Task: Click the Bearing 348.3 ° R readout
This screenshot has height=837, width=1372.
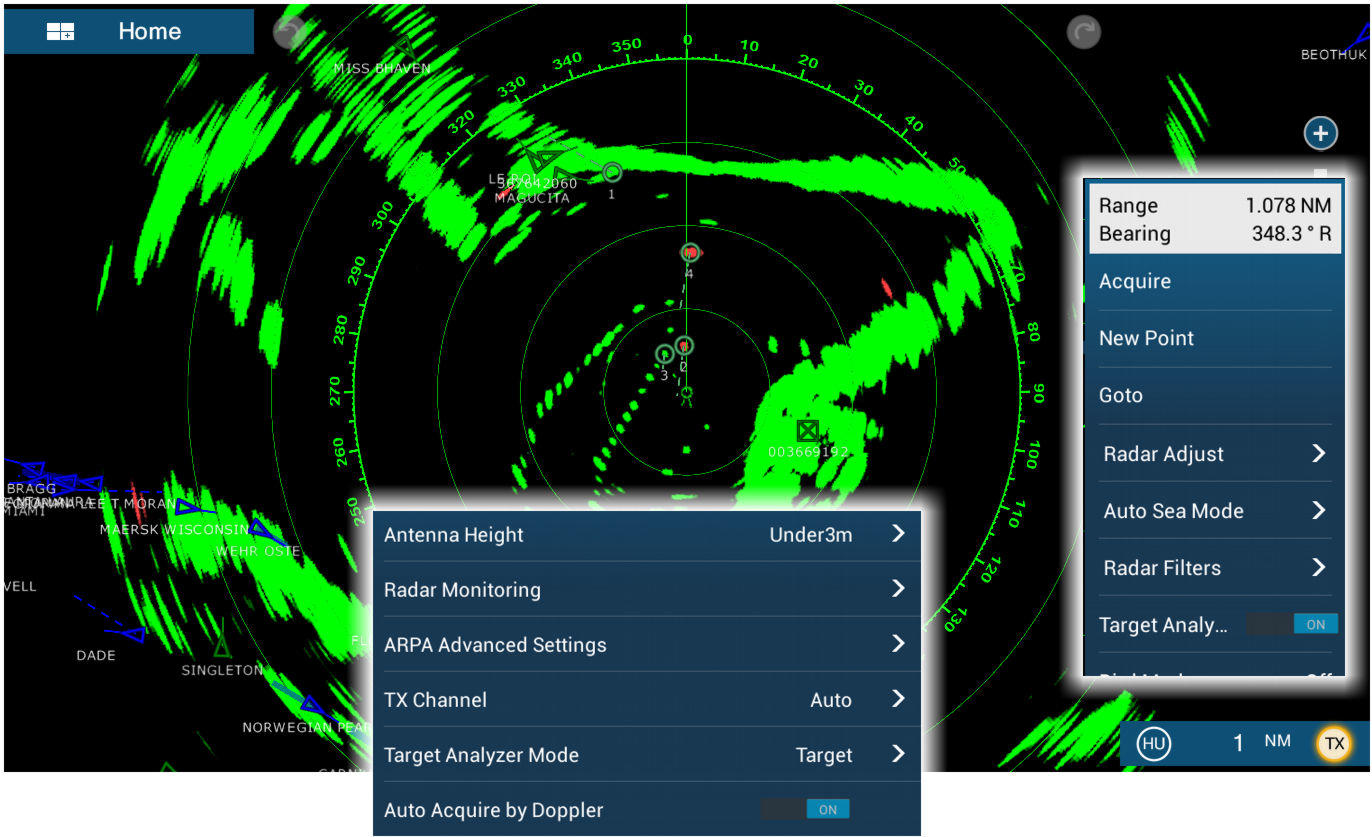Action: coord(1214,233)
